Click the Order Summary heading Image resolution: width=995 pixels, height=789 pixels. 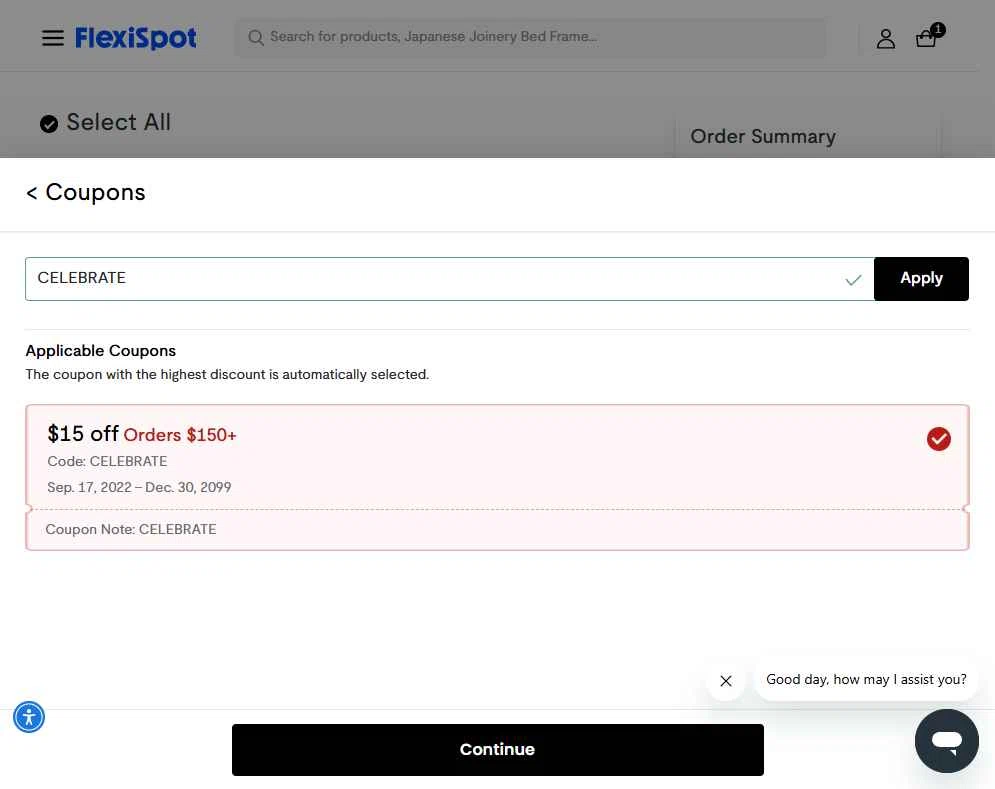[x=762, y=137]
